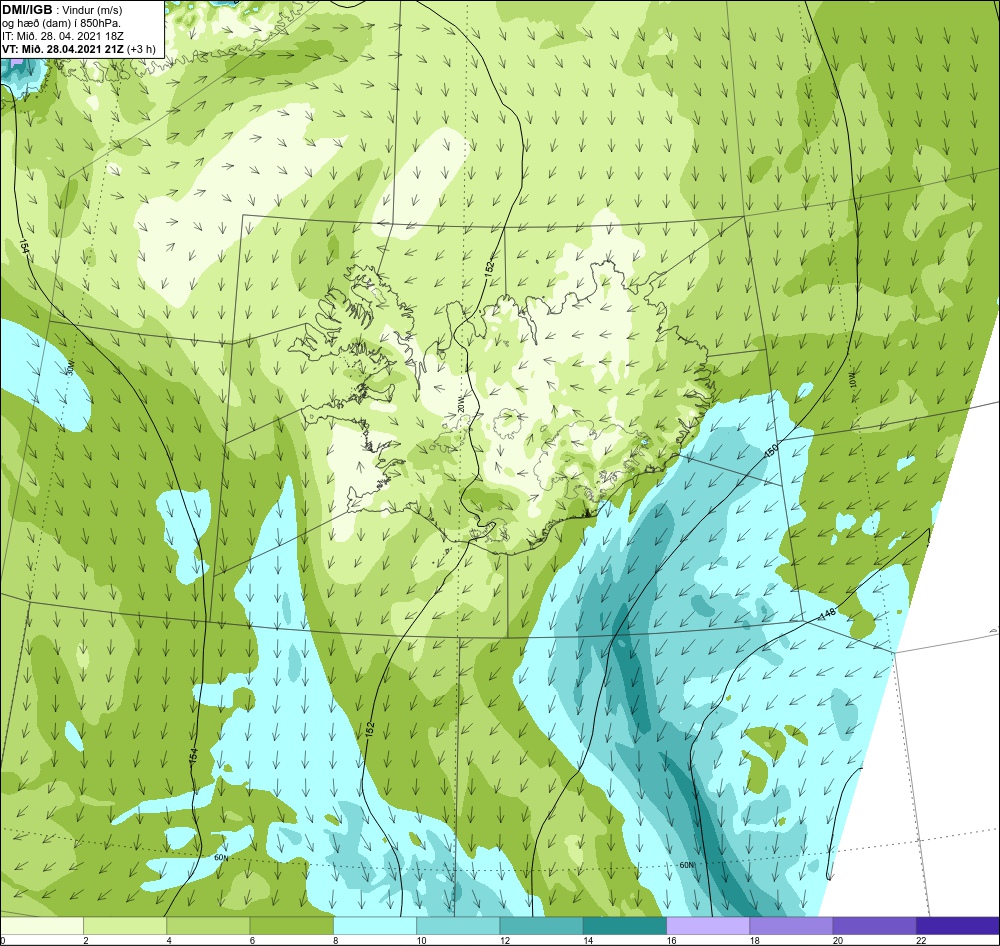Click the 'og hæð (dam) í 850hPa' text
Image resolution: width=1000 pixels, height=946 pixels.
(x=61, y=23)
